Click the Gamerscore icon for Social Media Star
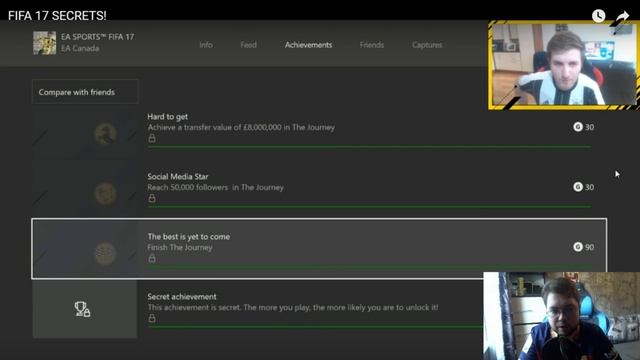 578,187
